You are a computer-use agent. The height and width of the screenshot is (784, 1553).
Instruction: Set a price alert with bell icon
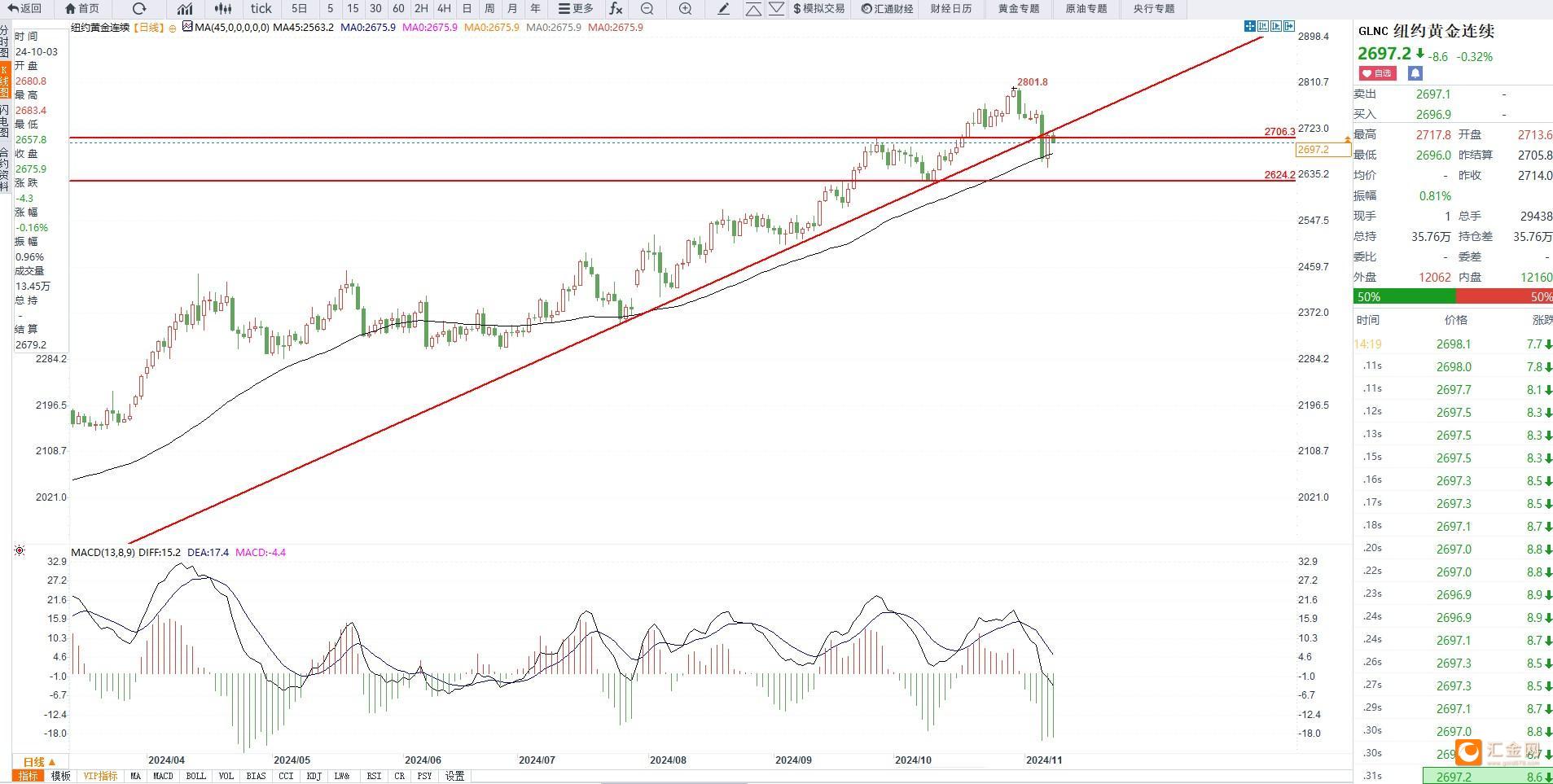point(1415,73)
